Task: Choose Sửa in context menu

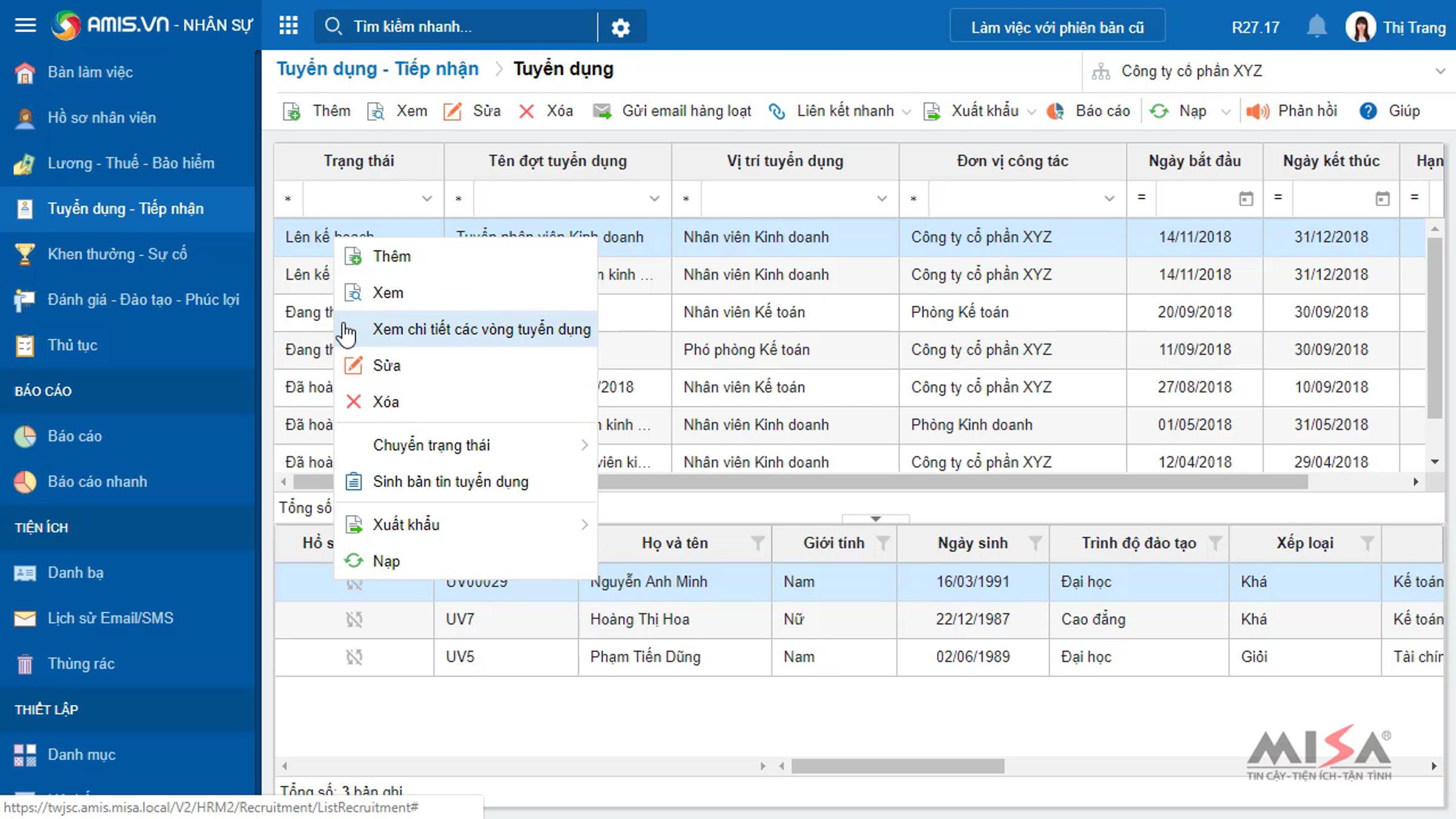Action: pyautogui.click(x=465, y=366)
